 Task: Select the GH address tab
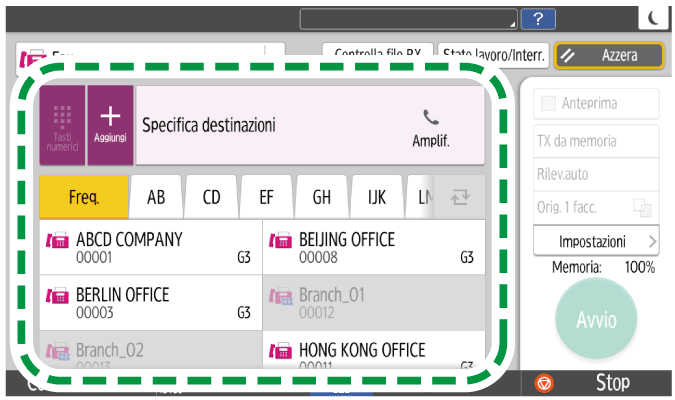[x=322, y=197]
